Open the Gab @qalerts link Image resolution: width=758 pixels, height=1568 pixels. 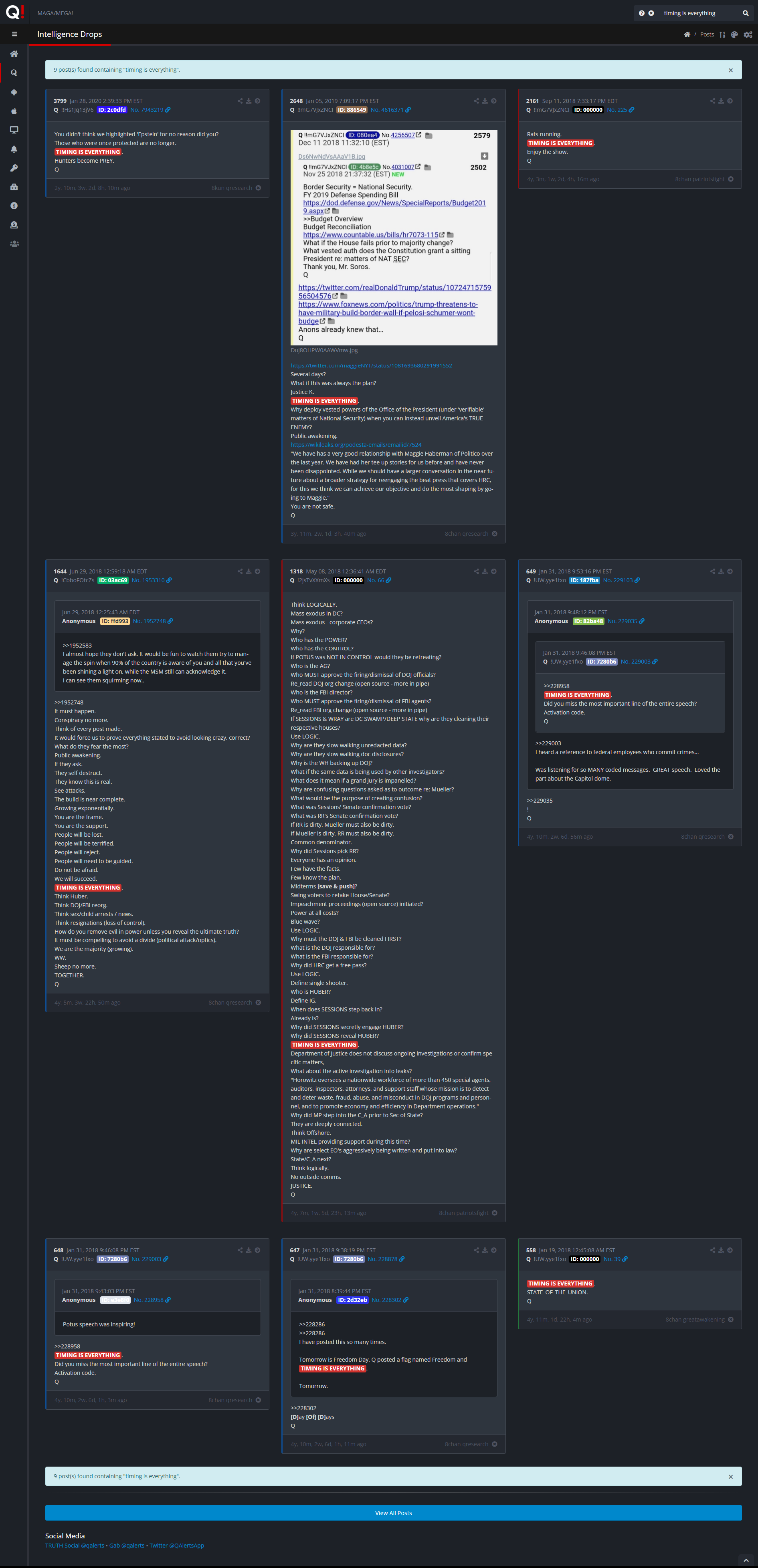pyautogui.click(x=127, y=1545)
